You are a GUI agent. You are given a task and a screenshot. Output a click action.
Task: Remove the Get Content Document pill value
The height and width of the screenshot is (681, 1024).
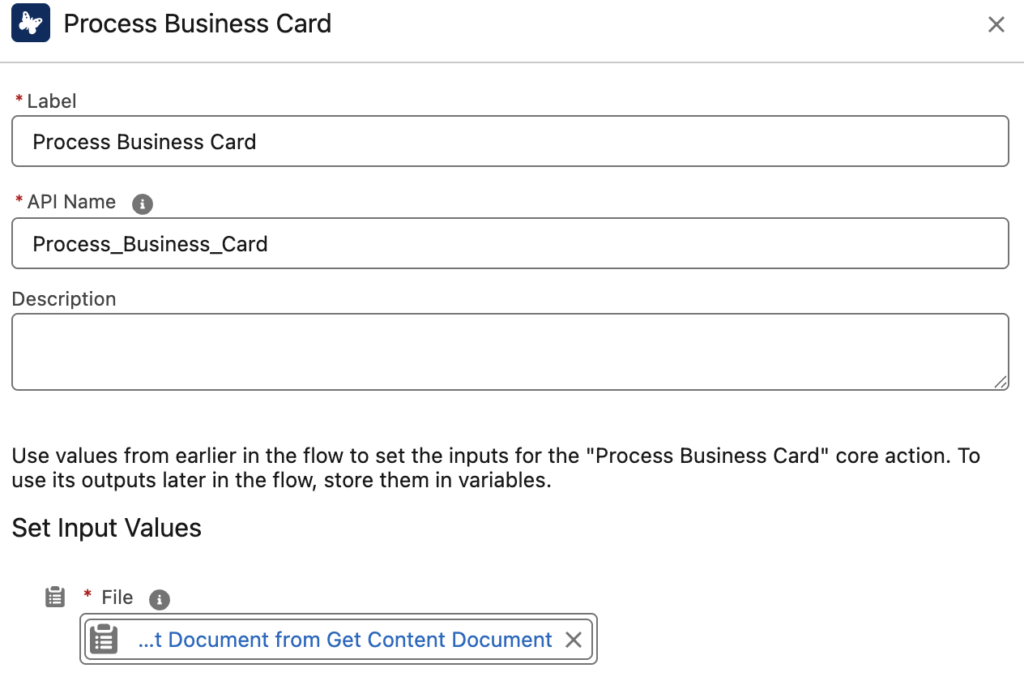coord(573,640)
